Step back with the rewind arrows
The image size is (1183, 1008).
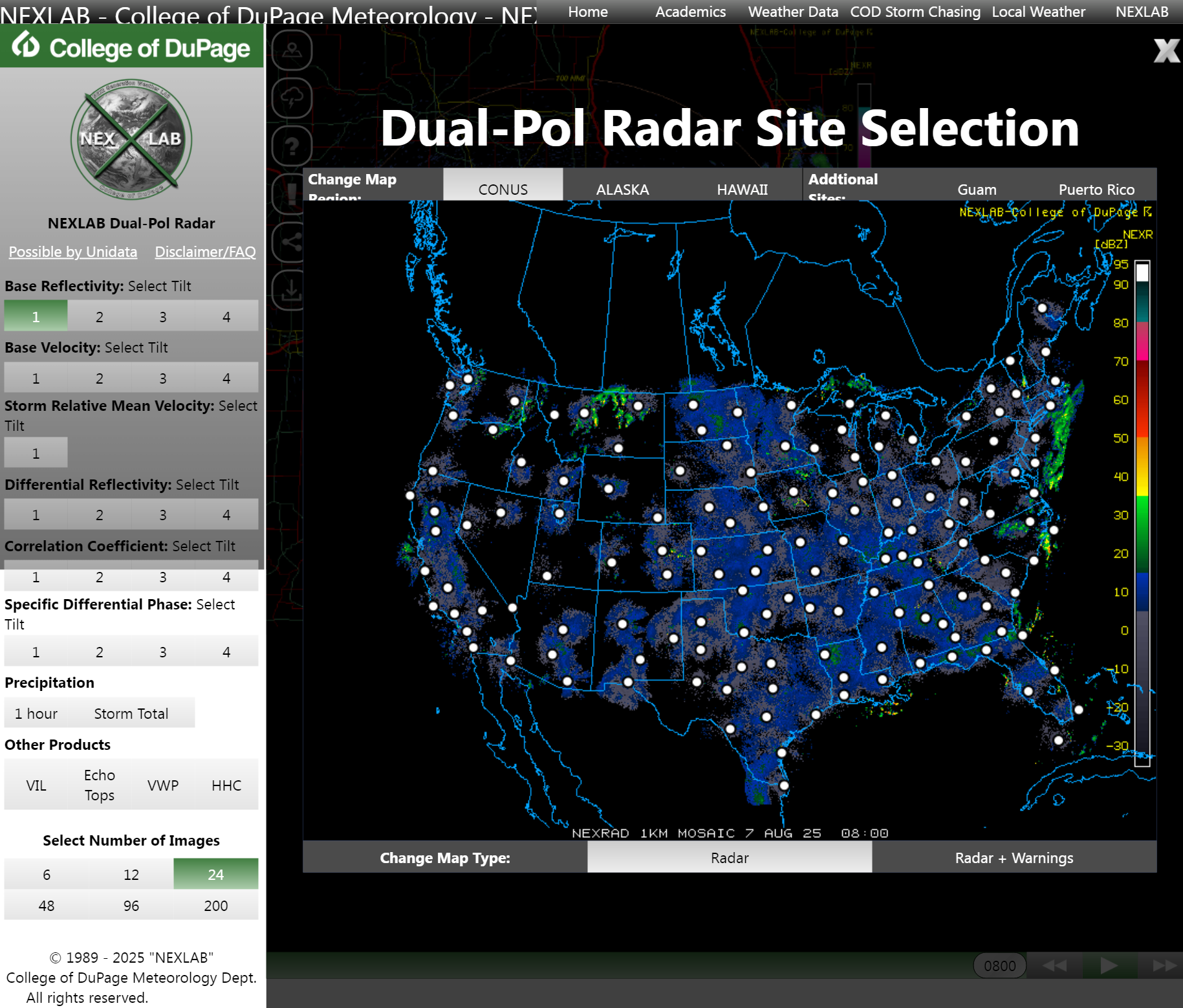(1055, 965)
